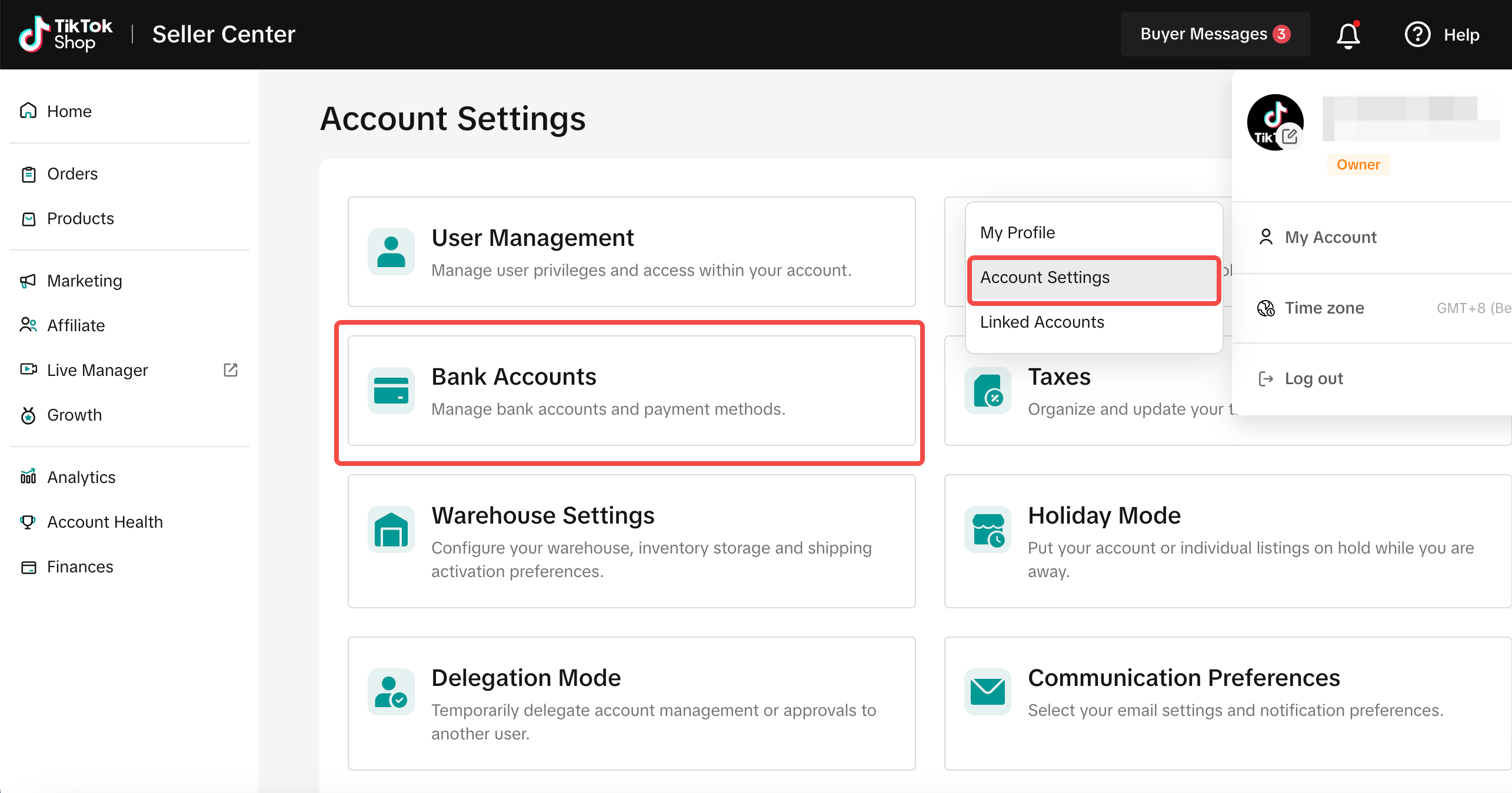Image resolution: width=1512 pixels, height=793 pixels.
Task: Go to Finances in sidebar
Action: pyautogui.click(x=80, y=567)
